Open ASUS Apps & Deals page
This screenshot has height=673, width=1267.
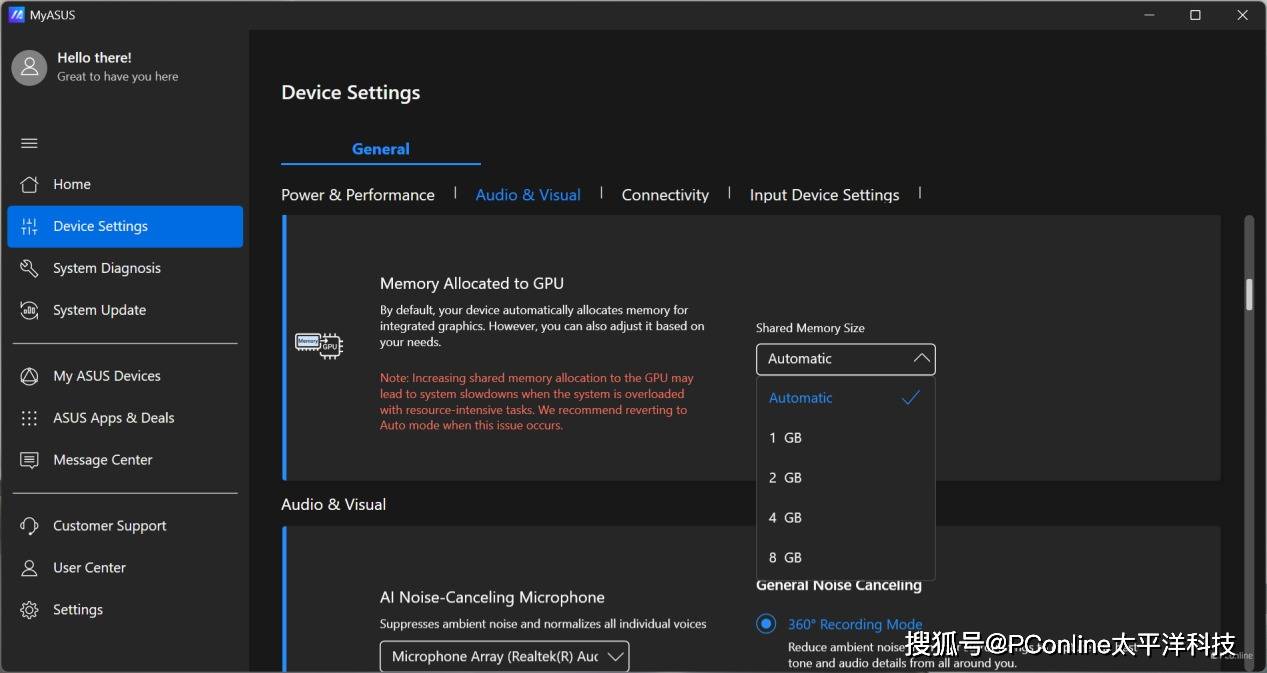coord(125,418)
